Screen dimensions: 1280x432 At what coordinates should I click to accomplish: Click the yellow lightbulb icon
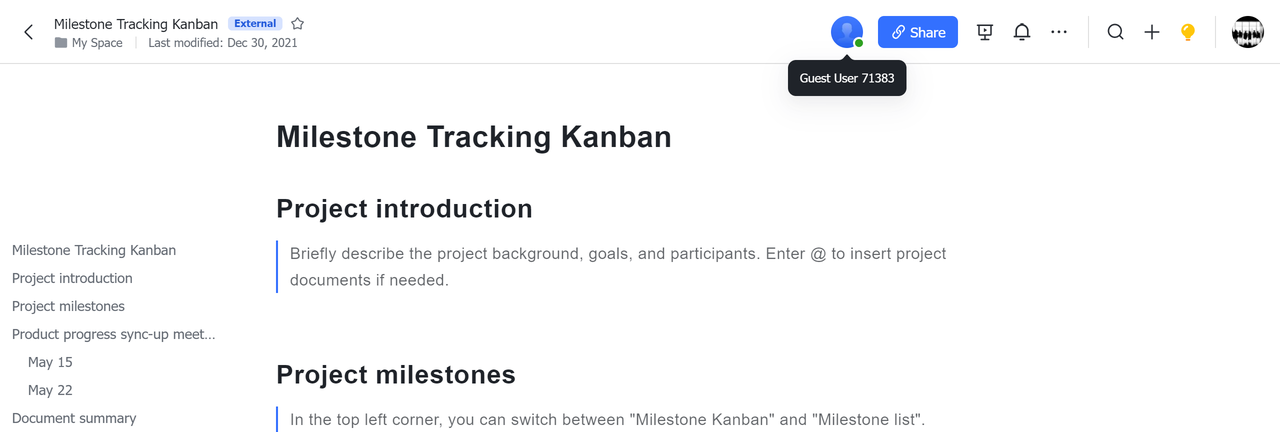pyautogui.click(x=1188, y=32)
